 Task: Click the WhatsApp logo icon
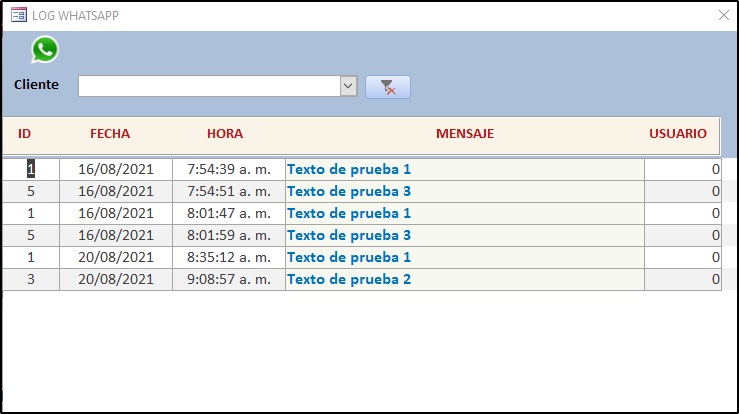point(44,49)
